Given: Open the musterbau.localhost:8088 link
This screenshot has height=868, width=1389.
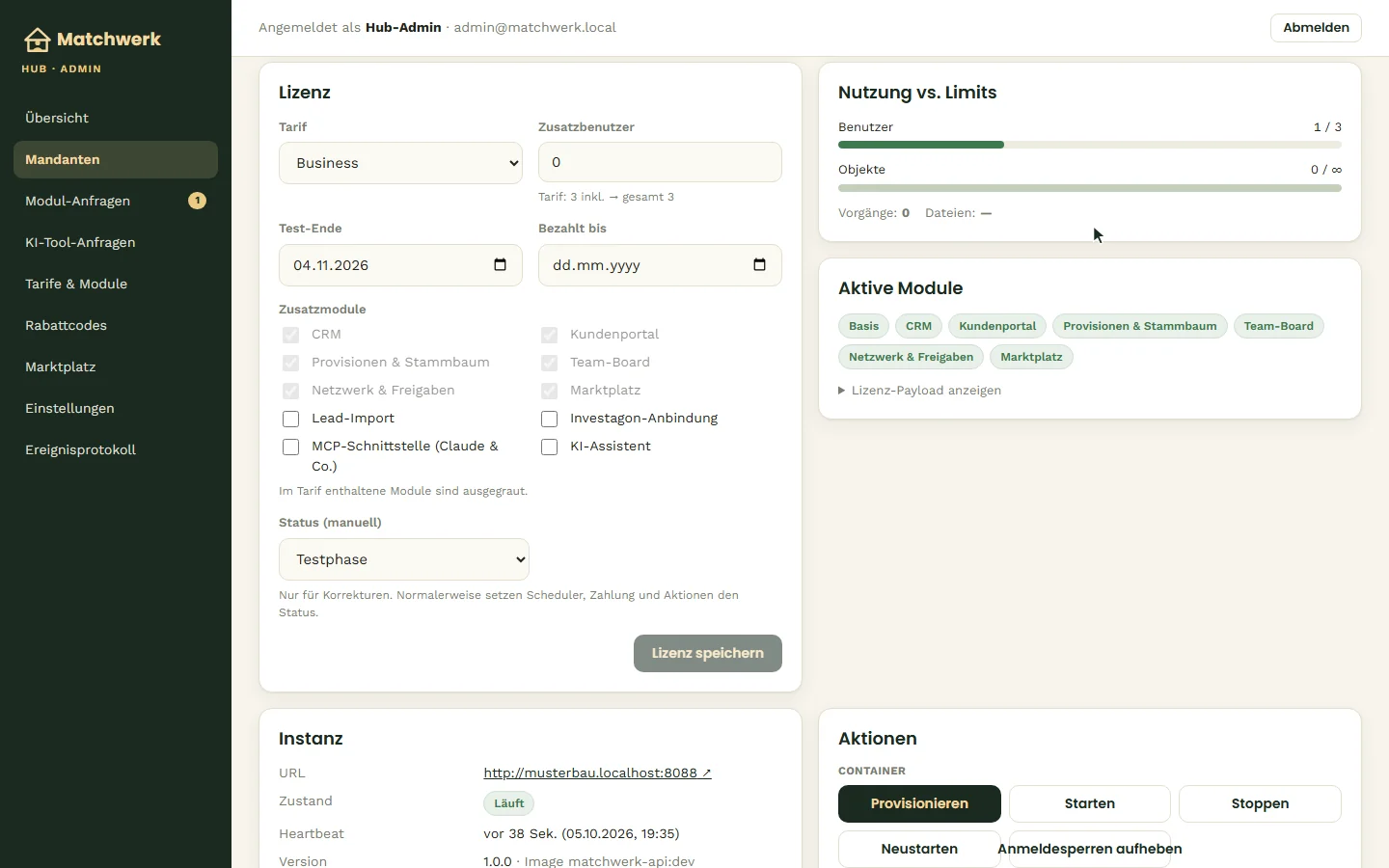Looking at the screenshot, I should 597,773.
